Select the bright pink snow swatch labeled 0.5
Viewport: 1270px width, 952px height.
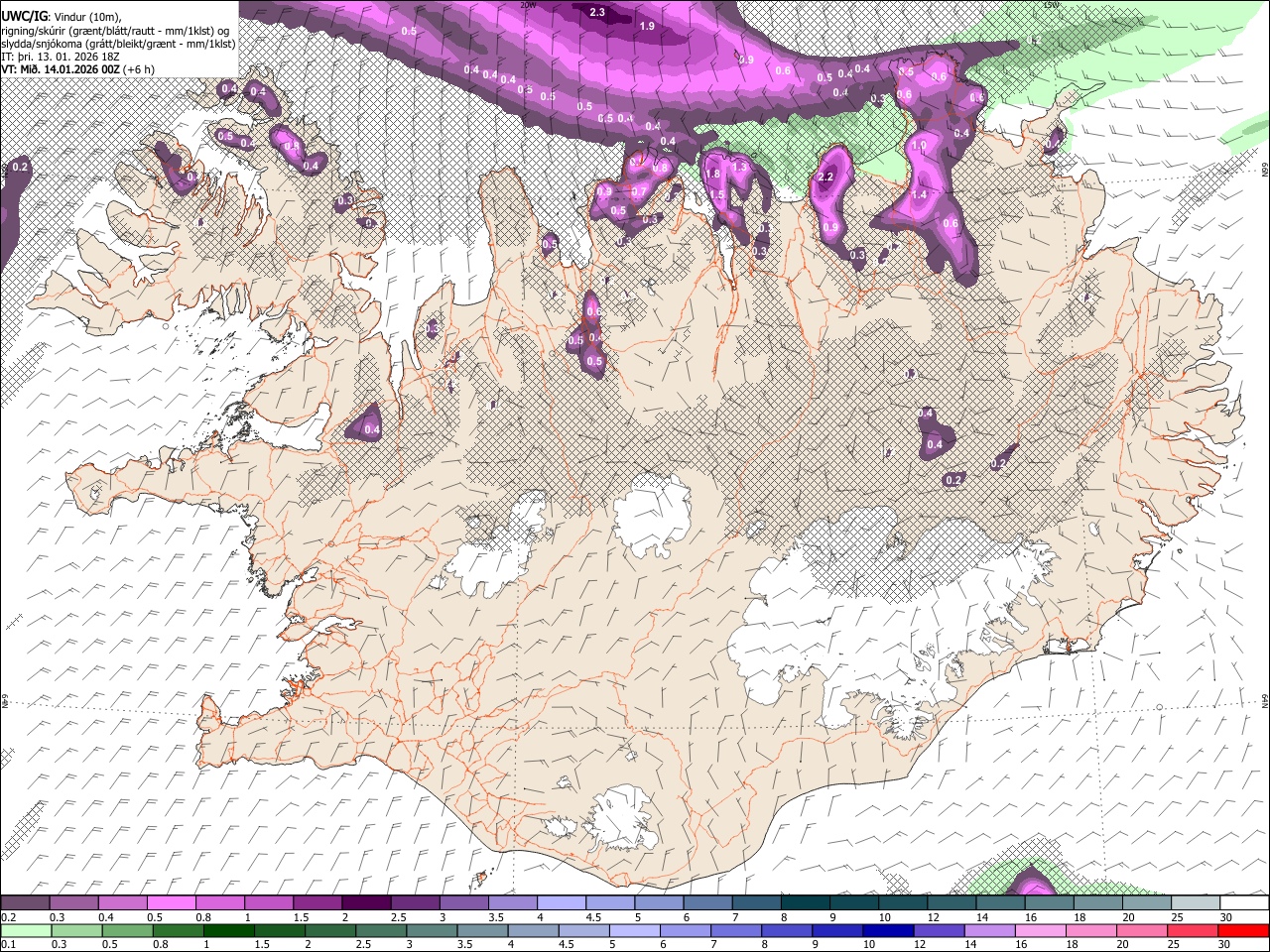(171, 903)
